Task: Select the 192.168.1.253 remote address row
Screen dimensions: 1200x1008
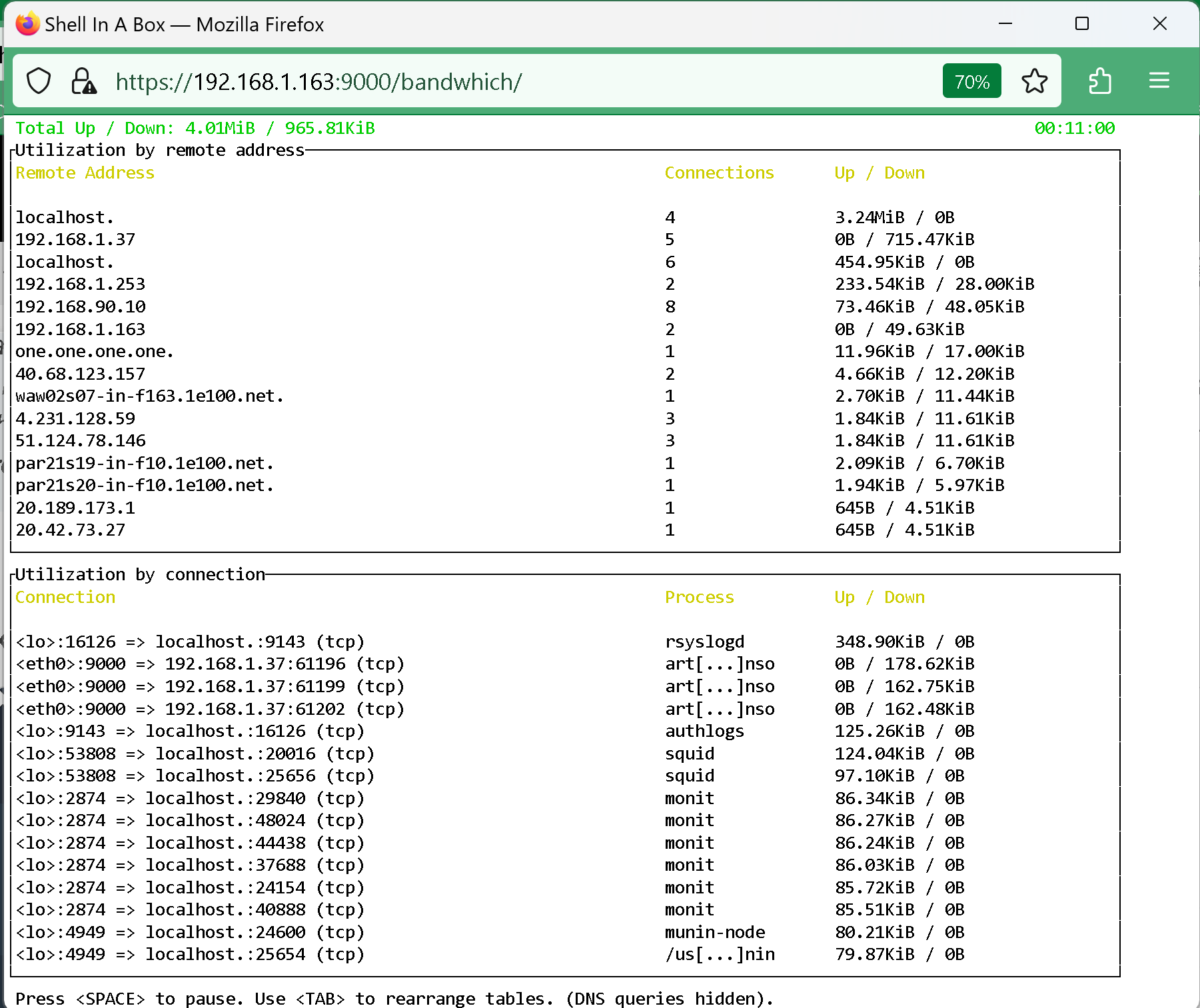Action: coord(80,284)
